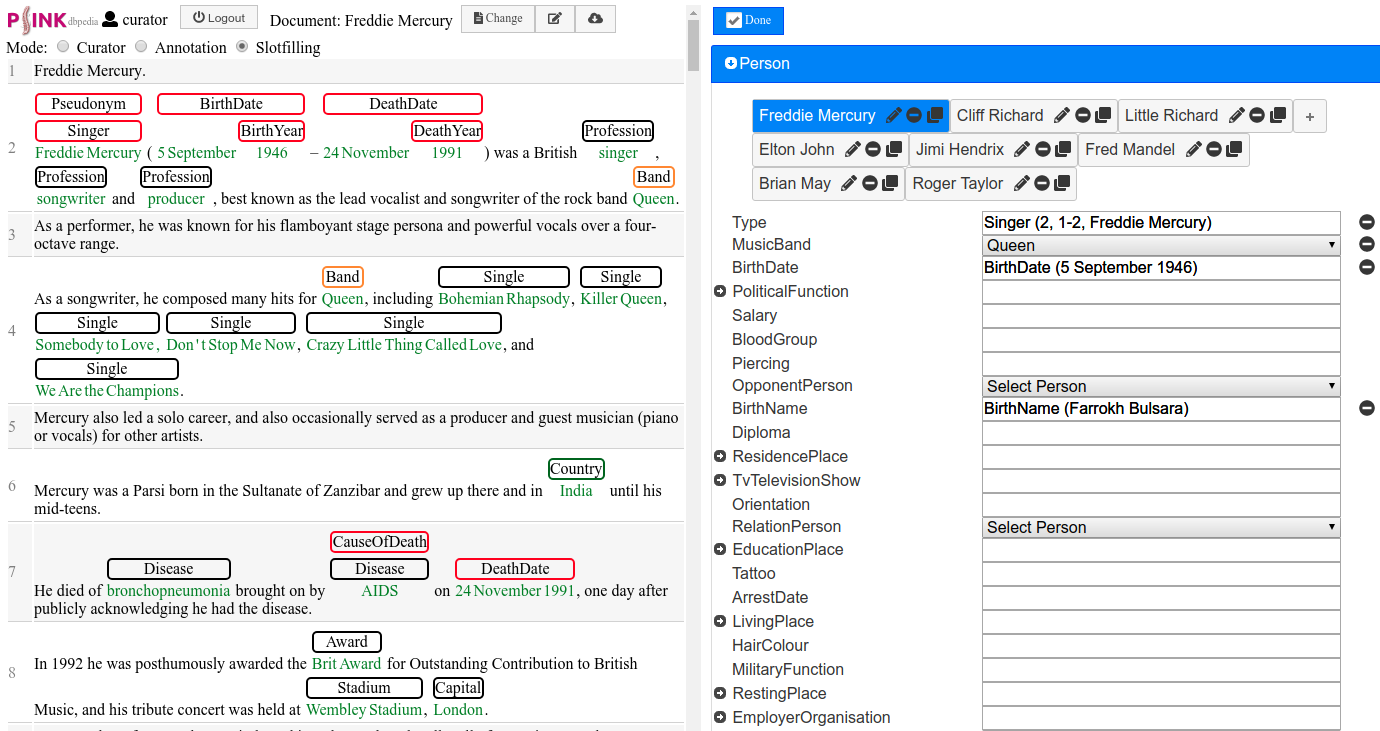The image size is (1380, 731).
Task: Expand the LivingPlace slot
Action: (720, 621)
